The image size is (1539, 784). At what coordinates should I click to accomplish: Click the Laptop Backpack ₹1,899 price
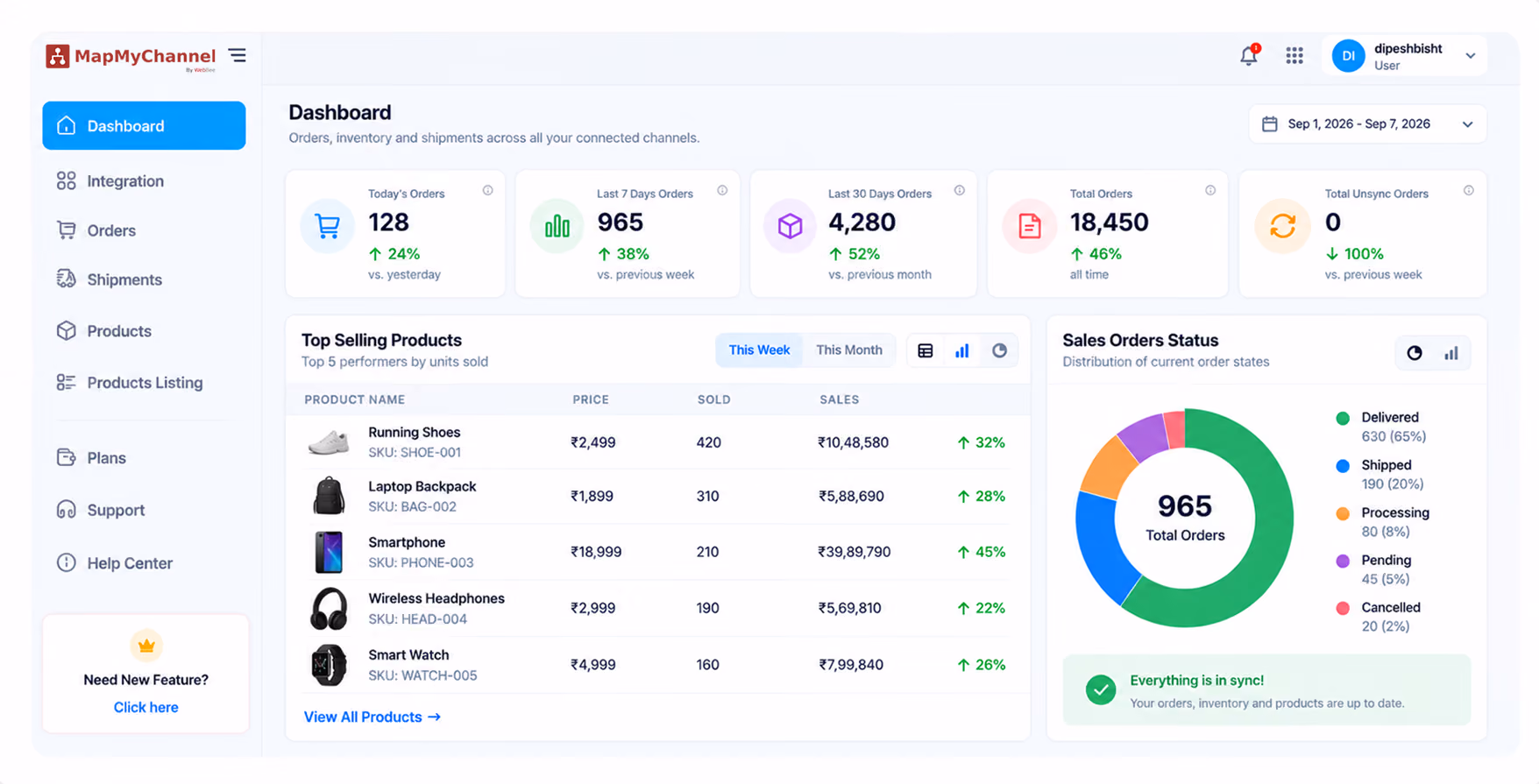592,496
